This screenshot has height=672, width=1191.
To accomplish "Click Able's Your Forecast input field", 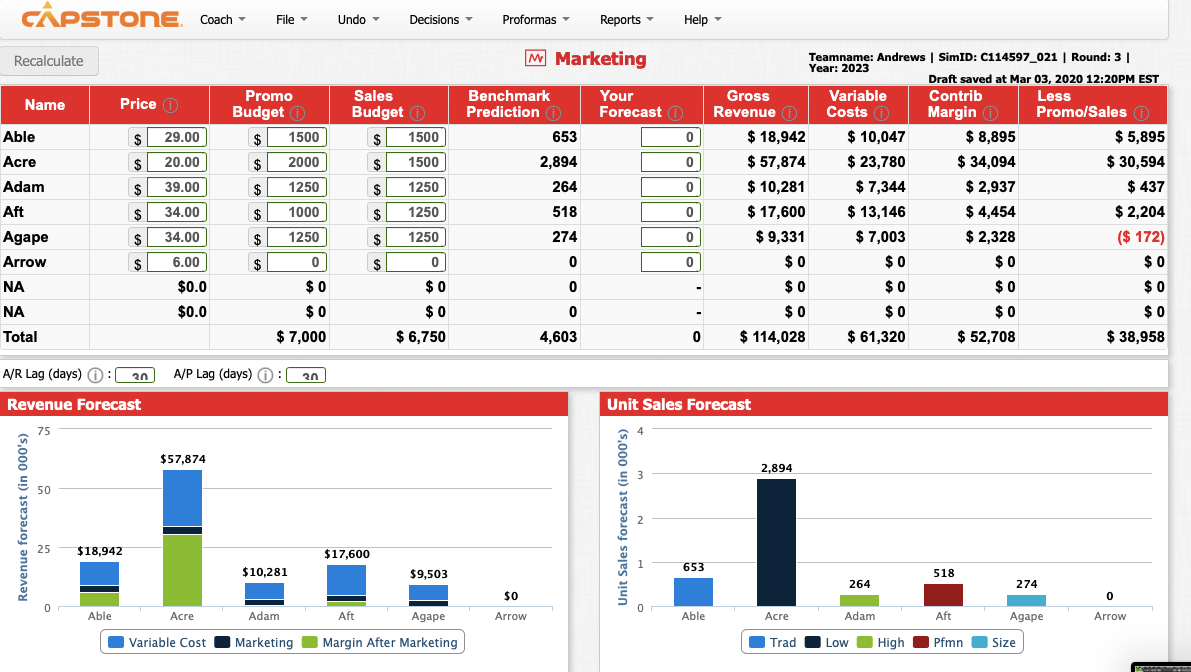I will [x=668, y=136].
